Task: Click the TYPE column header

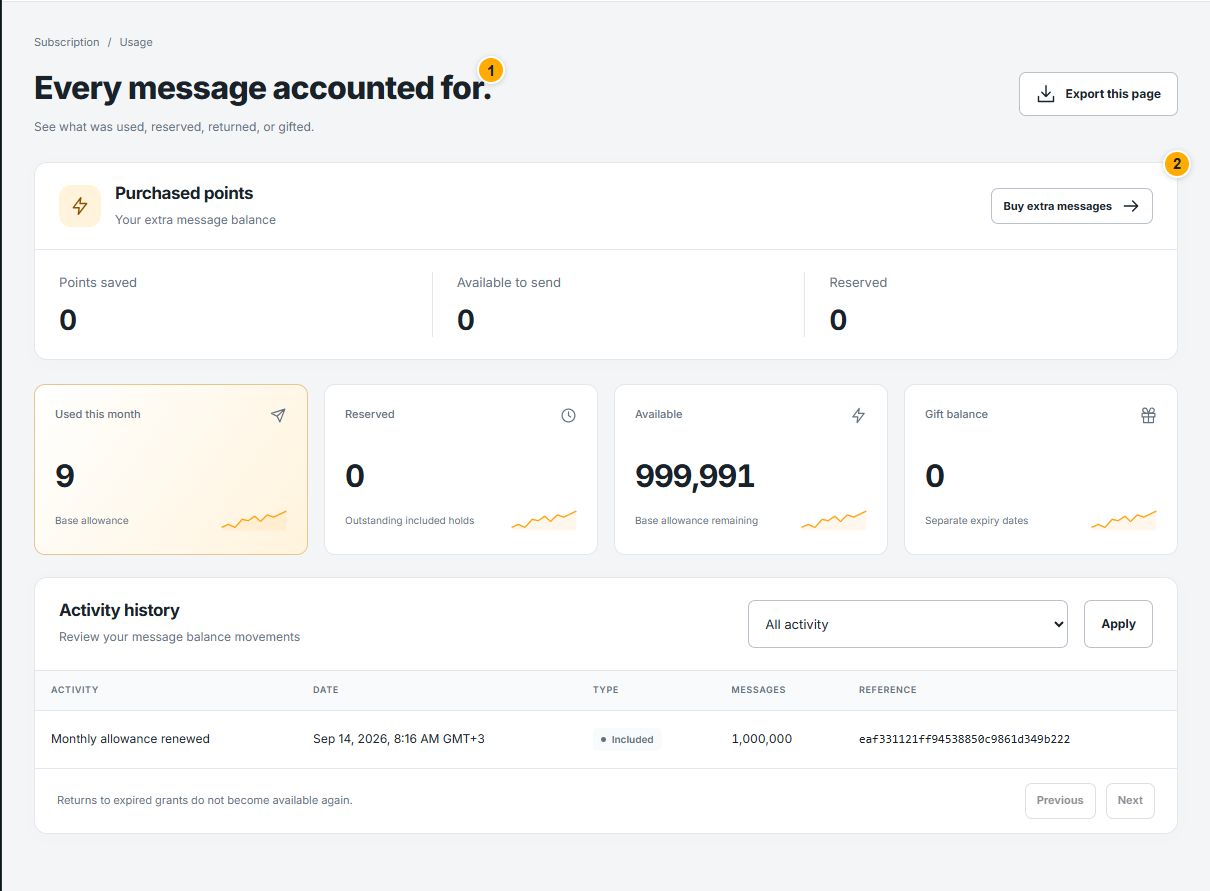Action: pyautogui.click(x=606, y=690)
